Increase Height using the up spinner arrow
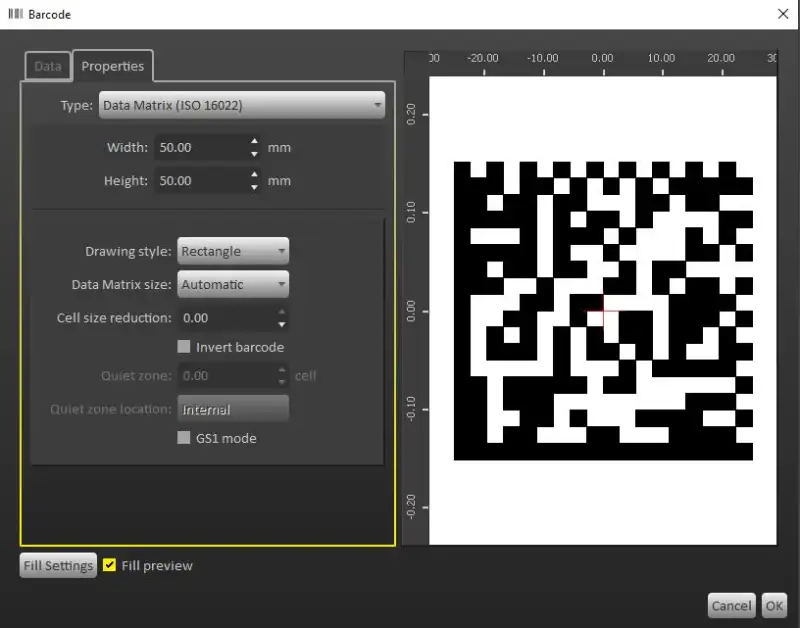 tap(254, 175)
